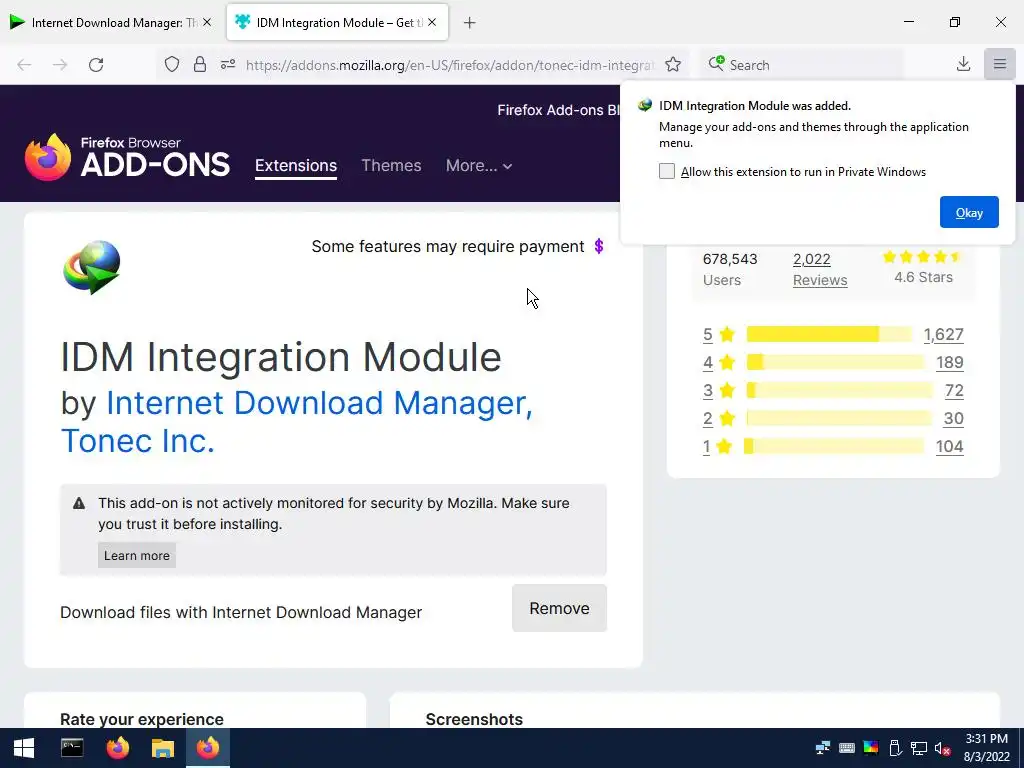Go to Extensions section

click(296, 166)
